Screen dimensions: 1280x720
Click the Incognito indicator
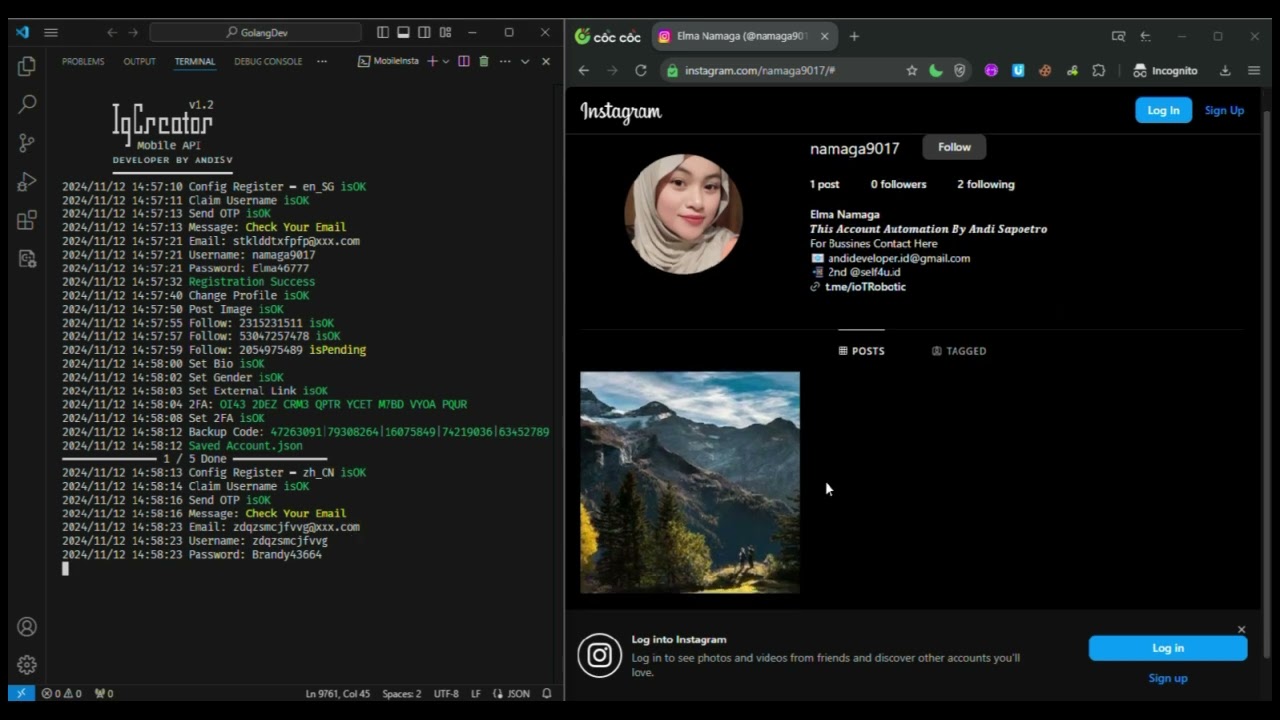tap(1165, 71)
